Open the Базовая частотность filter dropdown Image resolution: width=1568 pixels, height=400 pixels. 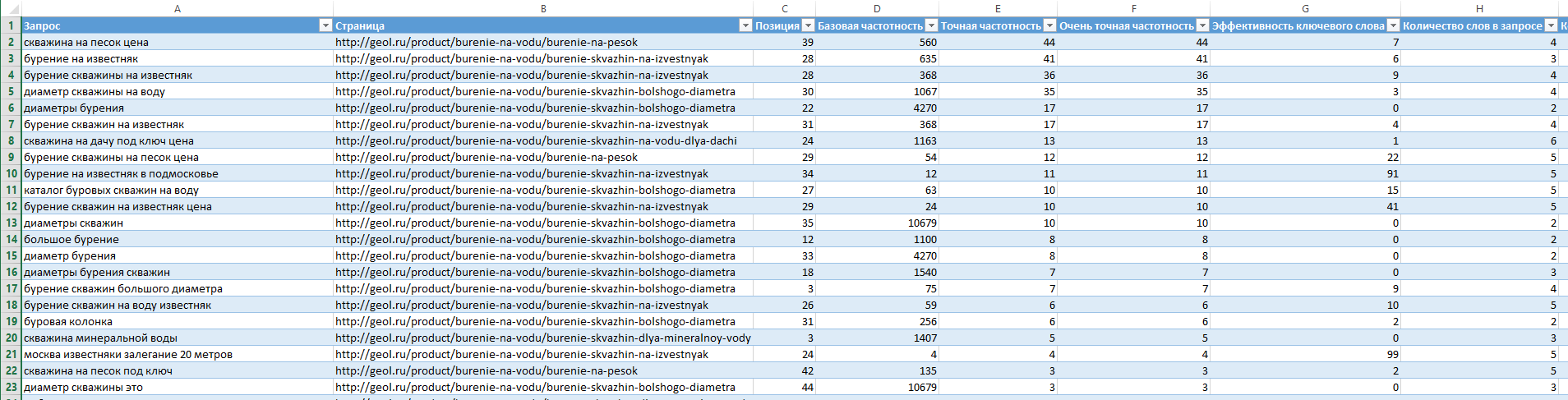pos(931,25)
